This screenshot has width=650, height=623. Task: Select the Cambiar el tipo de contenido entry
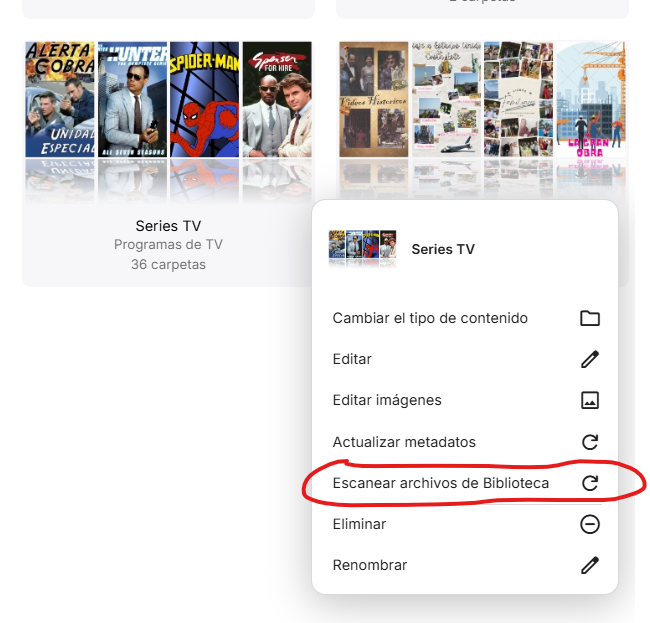(x=430, y=318)
